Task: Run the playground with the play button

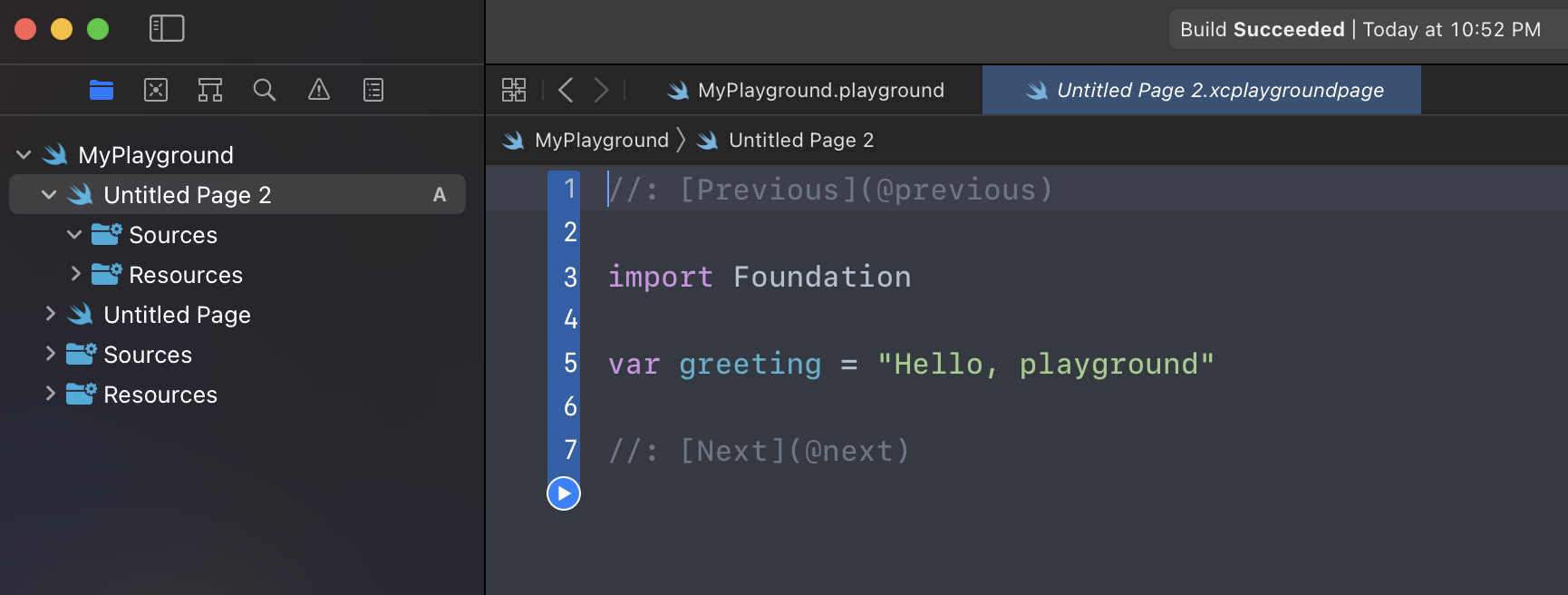Action: point(564,493)
